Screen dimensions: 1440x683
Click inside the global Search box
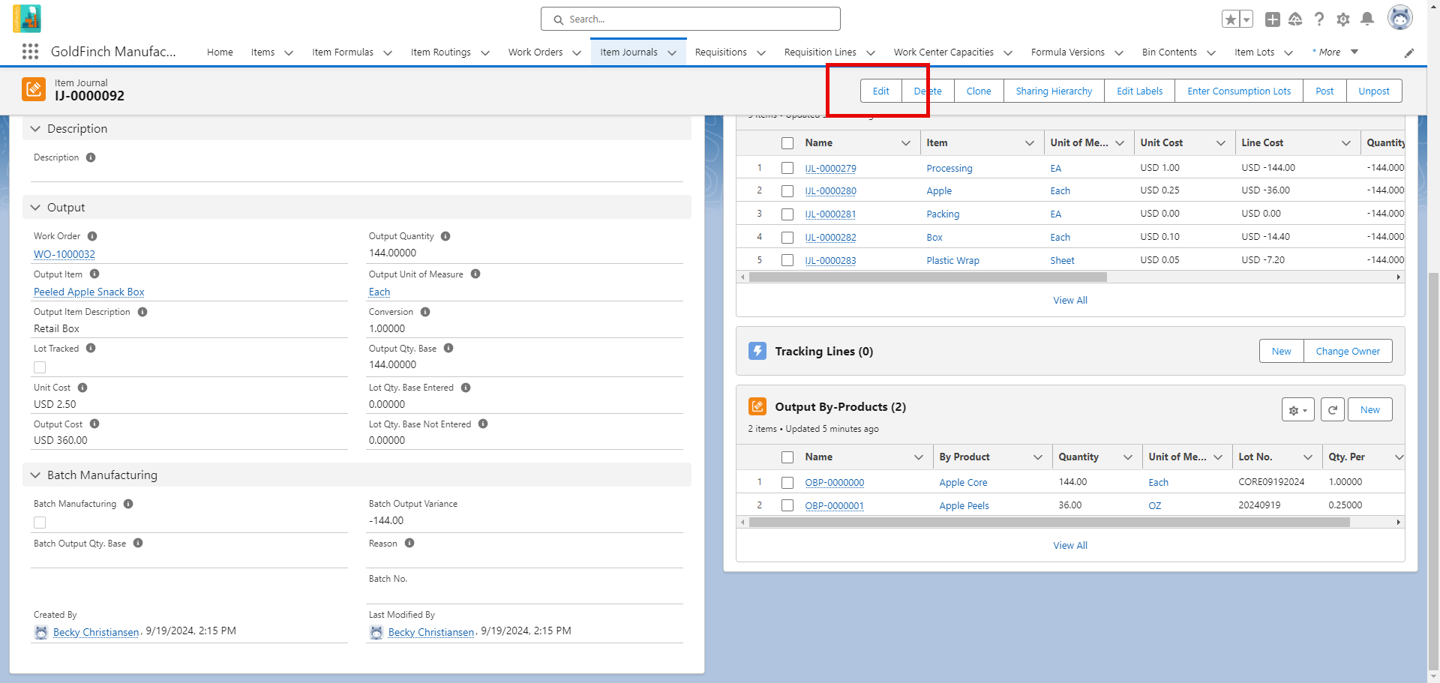[690, 19]
